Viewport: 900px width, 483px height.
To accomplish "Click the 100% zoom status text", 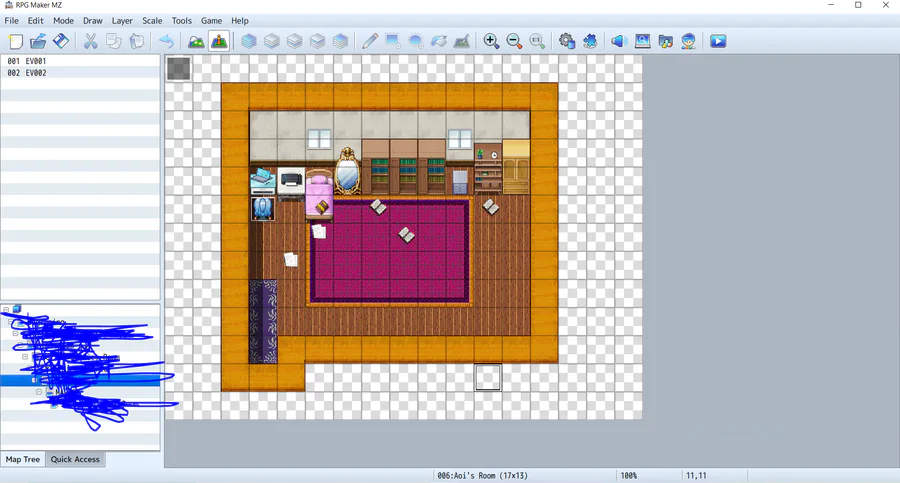I will coord(629,476).
